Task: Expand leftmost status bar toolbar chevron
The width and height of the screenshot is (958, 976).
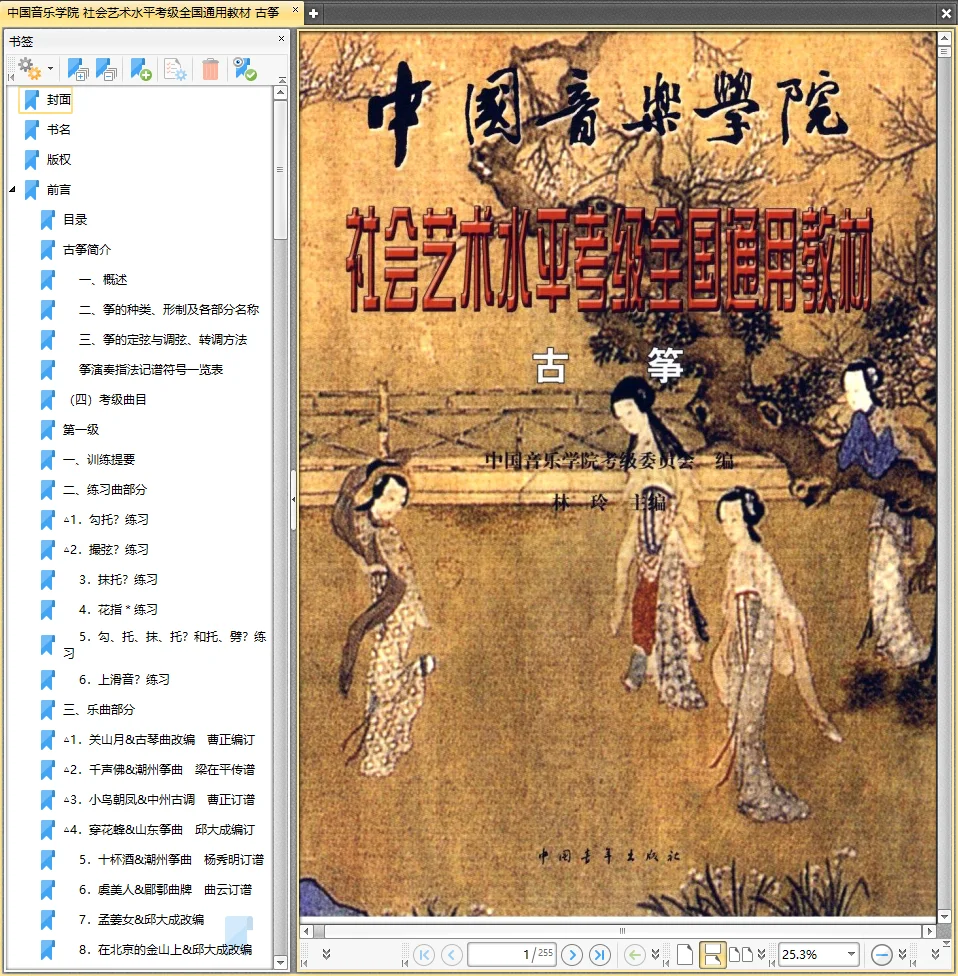Action: (x=326, y=954)
